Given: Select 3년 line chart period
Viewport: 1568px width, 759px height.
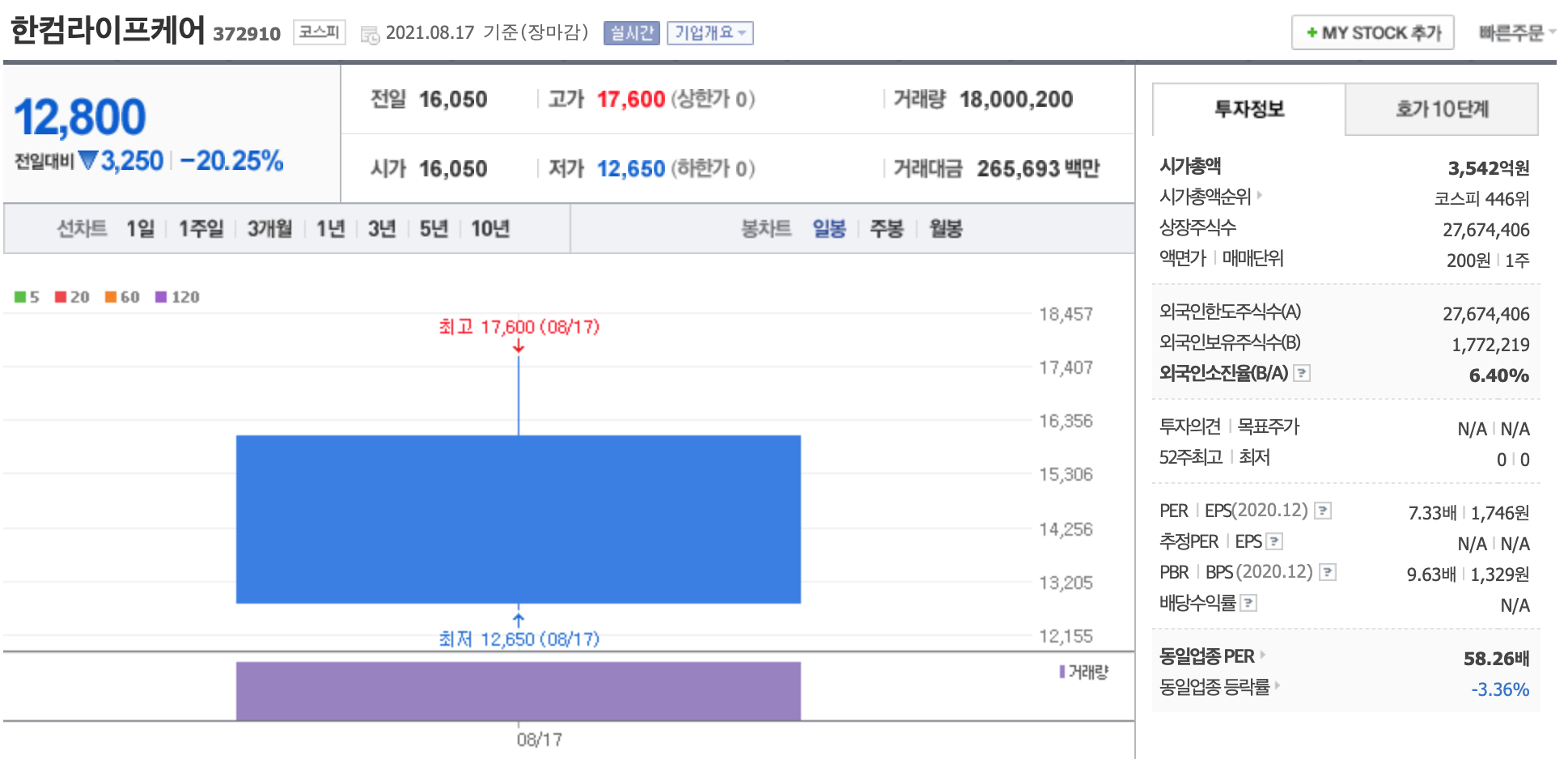Looking at the screenshot, I should coord(381,229).
